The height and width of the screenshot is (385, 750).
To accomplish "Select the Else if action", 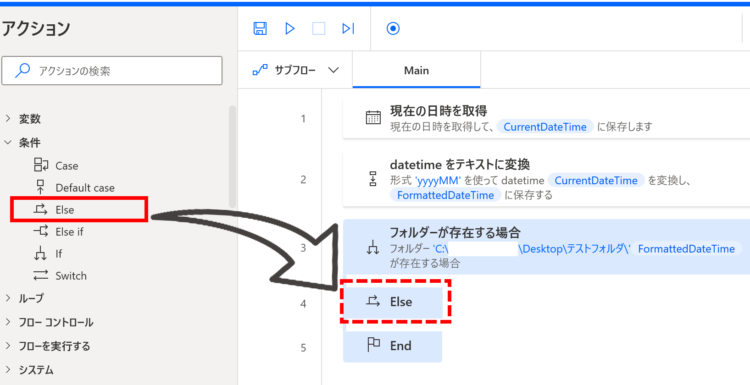I will (69, 232).
